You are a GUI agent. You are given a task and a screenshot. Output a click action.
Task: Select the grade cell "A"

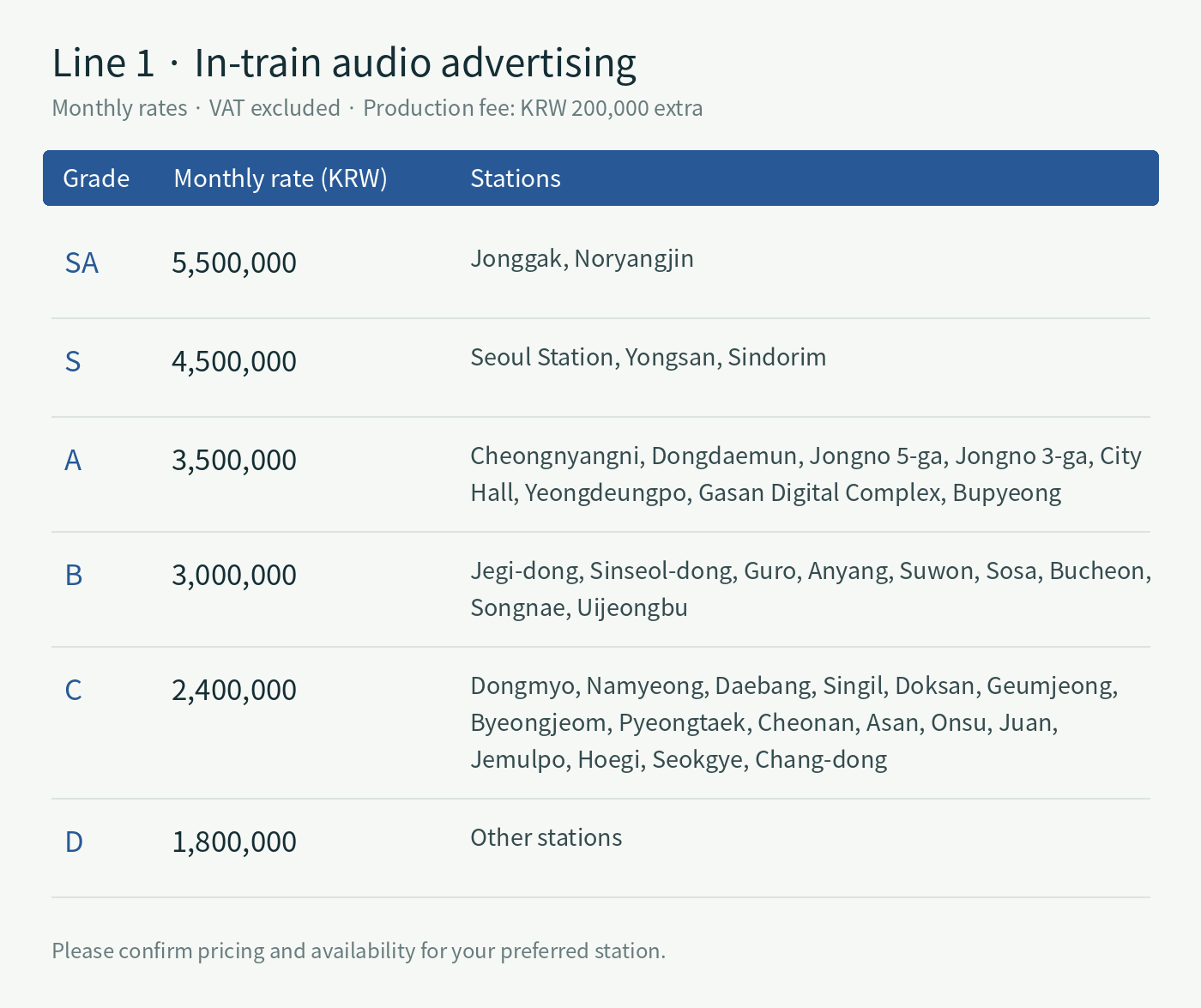click(73, 461)
